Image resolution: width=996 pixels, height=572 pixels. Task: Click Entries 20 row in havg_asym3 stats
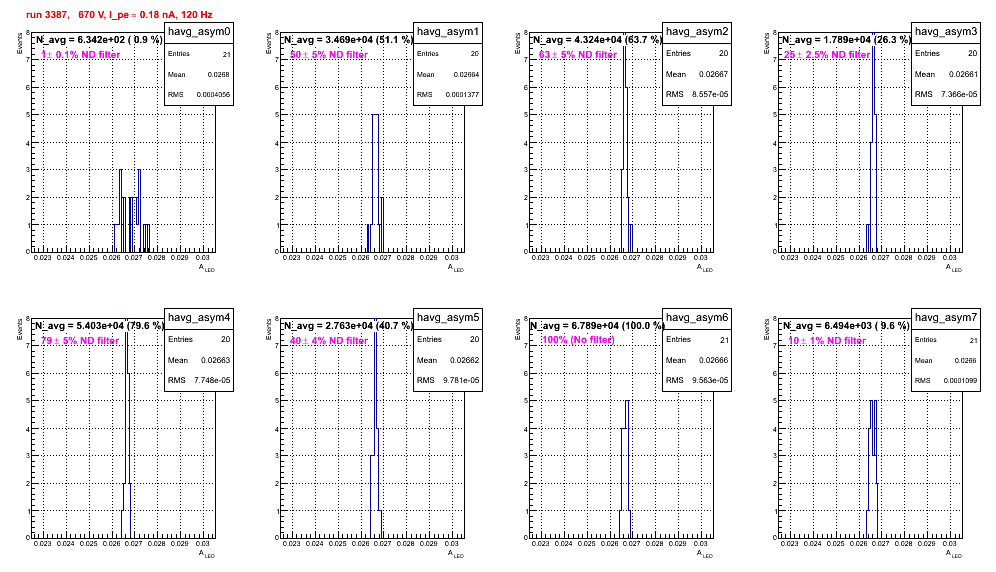click(946, 54)
